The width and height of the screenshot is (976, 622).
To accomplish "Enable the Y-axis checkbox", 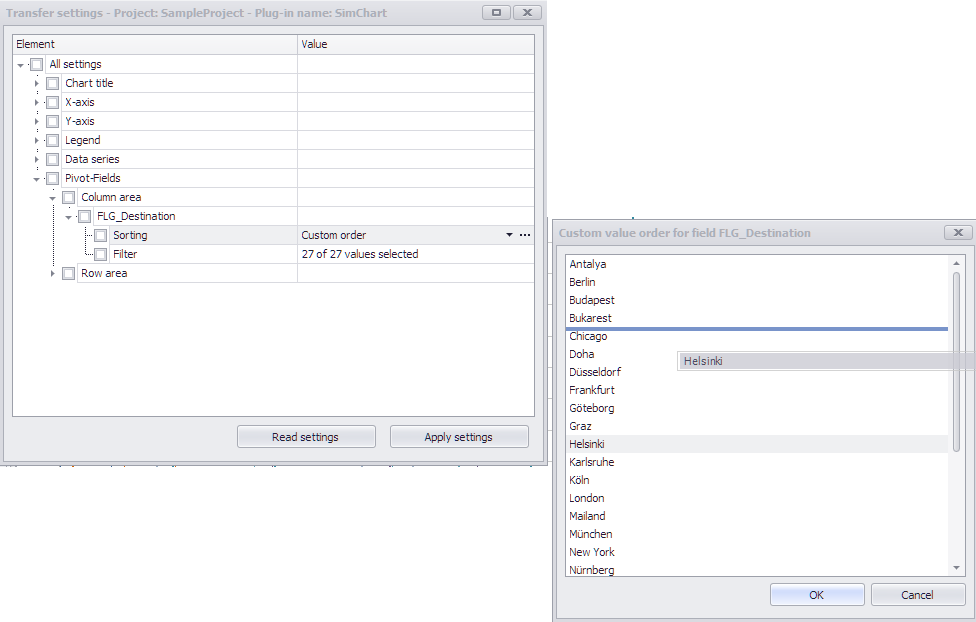I will pyautogui.click(x=53, y=121).
